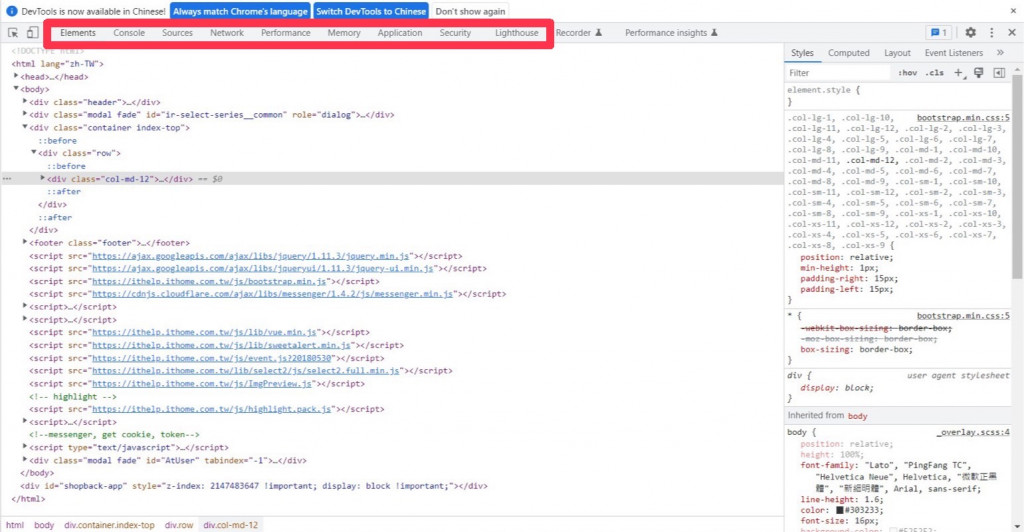Open the jquery.min.js script link
The width and height of the screenshot is (1024, 532).
(x=250, y=256)
